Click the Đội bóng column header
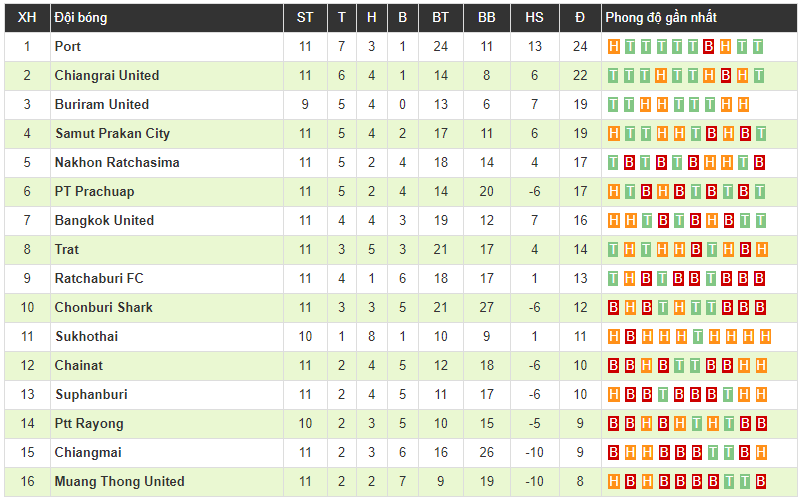Viewport: 802px width, 501px height. 81,17
